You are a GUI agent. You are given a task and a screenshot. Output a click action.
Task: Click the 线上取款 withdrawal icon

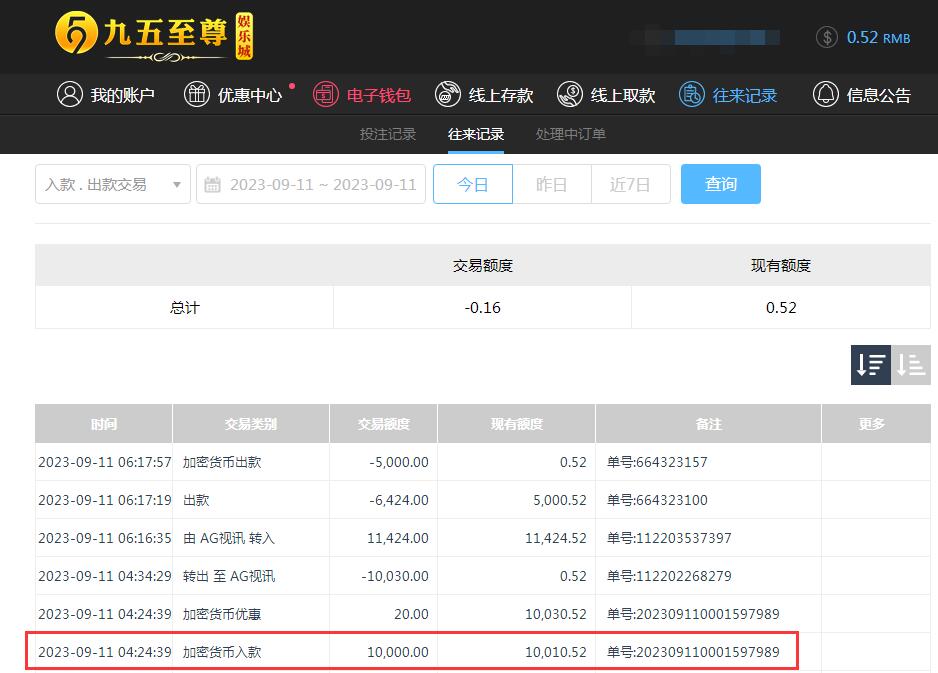pyautogui.click(x=570, y=95)
